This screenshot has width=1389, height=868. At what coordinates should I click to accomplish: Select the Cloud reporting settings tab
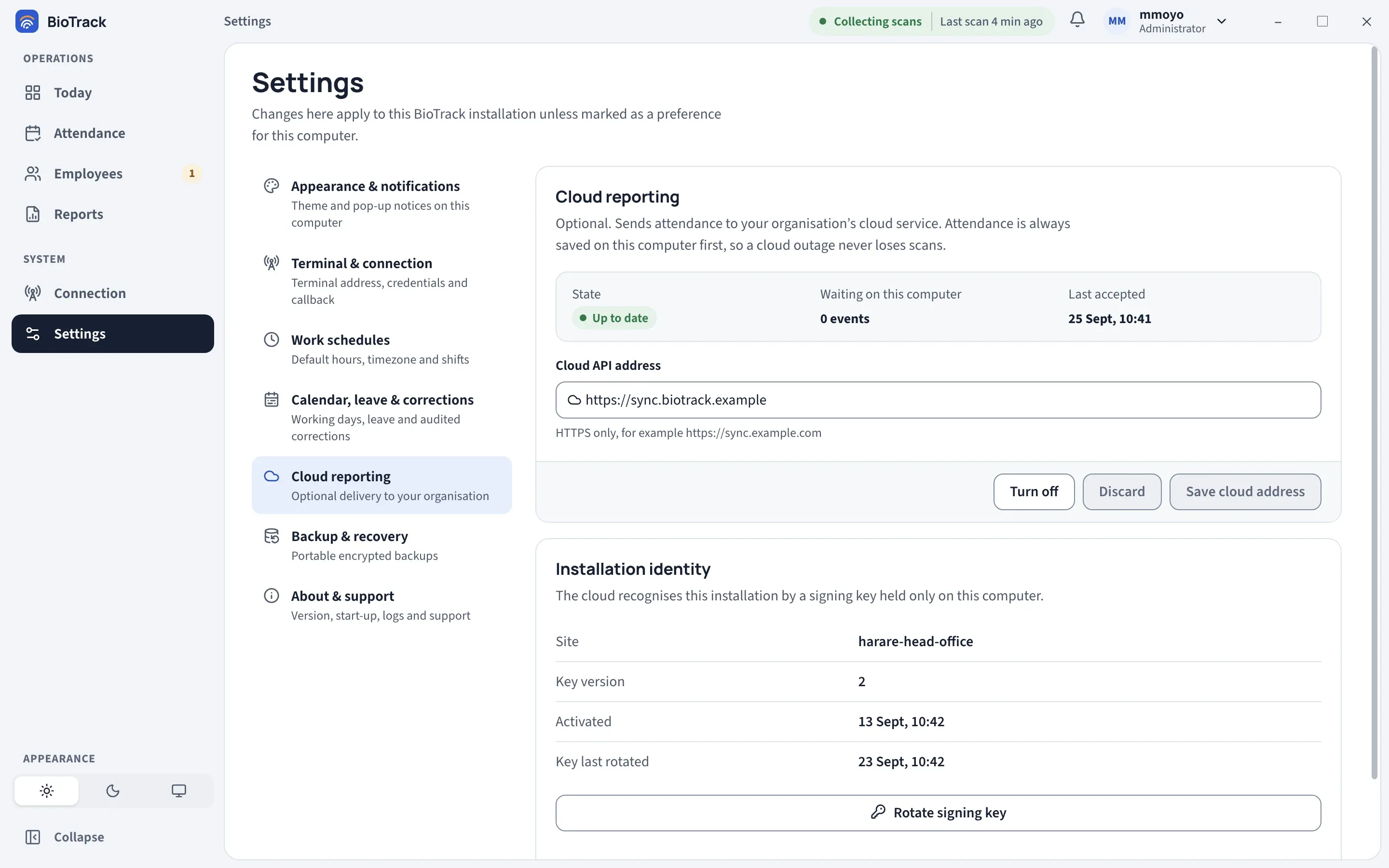381,486
